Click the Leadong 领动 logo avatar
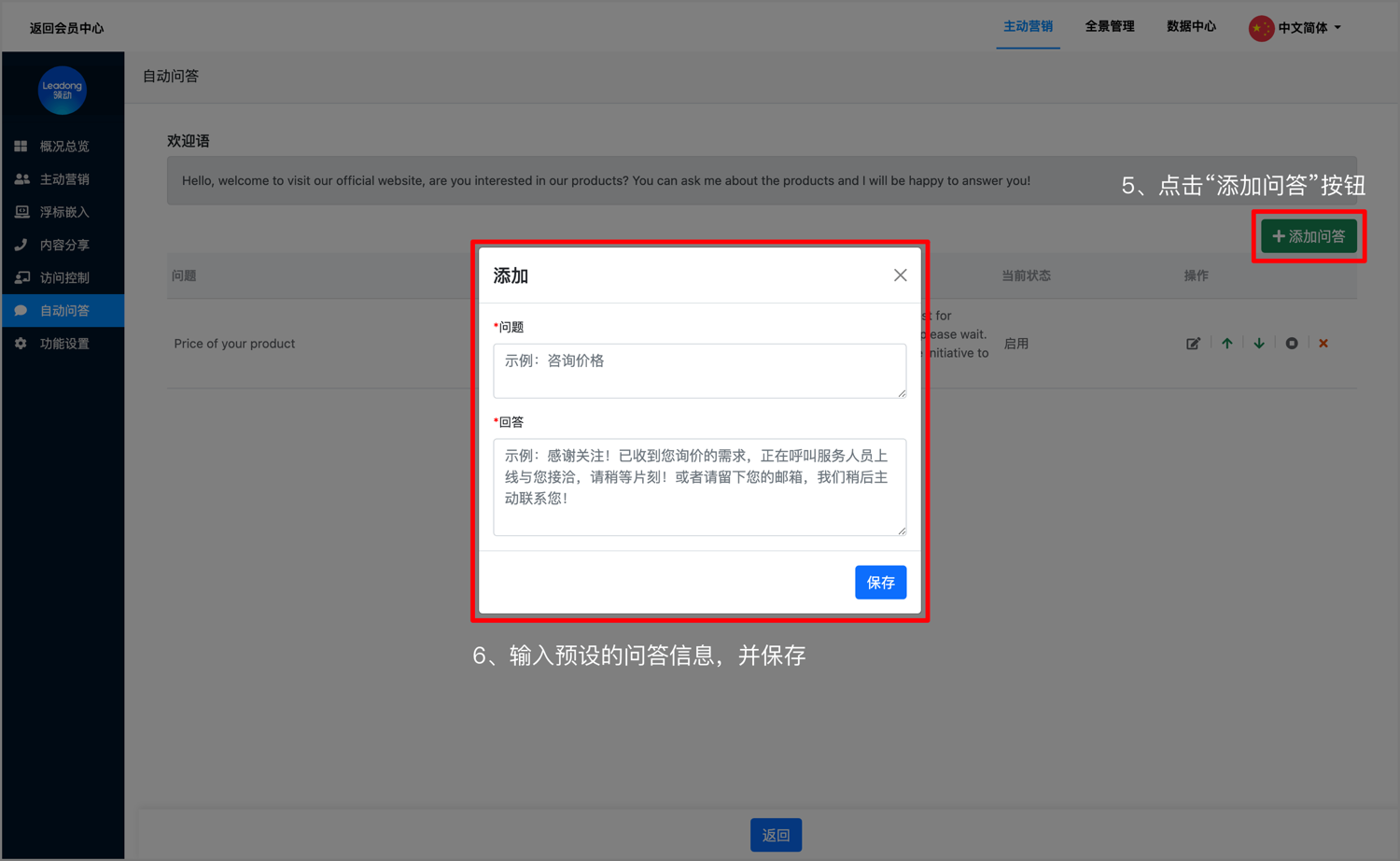 click(x=63, y=90)
